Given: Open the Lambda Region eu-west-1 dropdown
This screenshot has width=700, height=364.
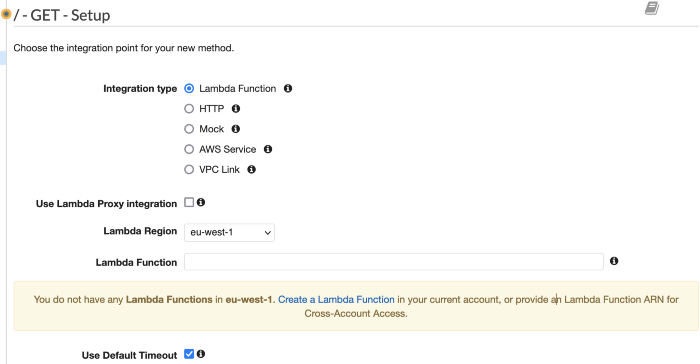Looking at the screenshot, I should 229,232.
